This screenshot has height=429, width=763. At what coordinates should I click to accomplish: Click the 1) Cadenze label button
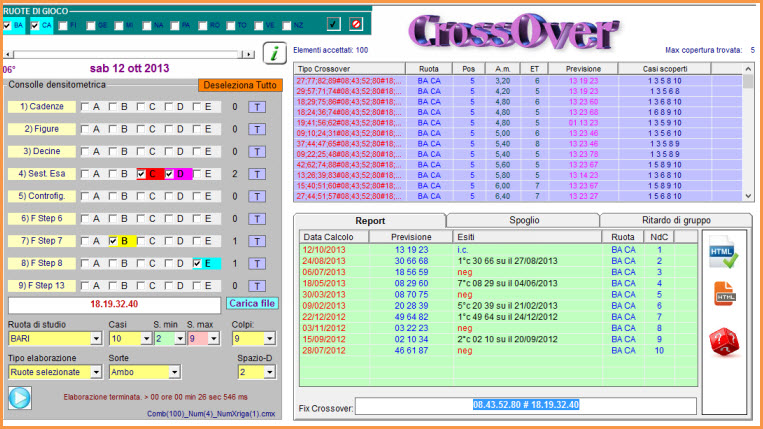42,107
